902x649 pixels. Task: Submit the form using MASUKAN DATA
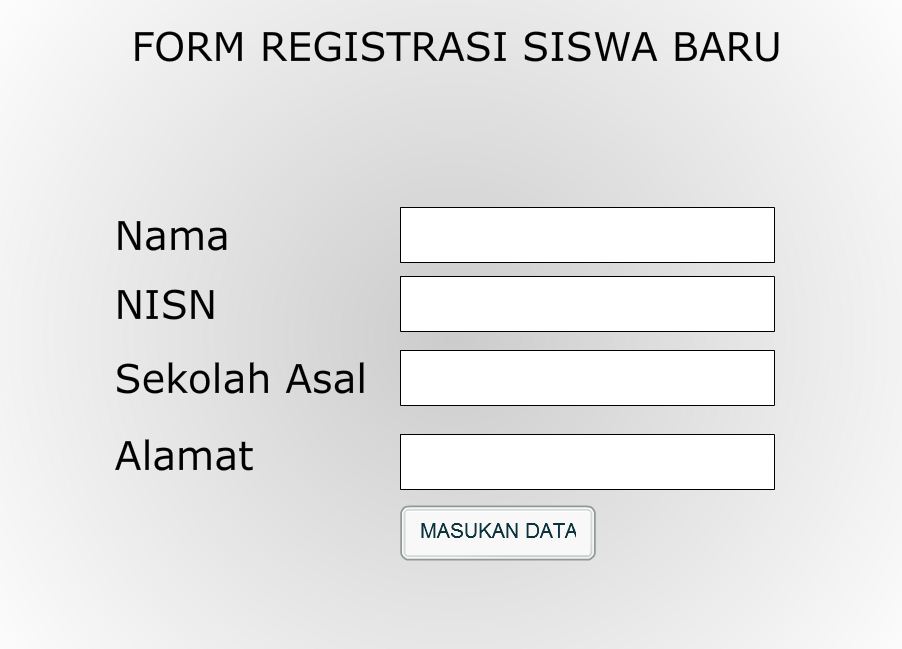coord(498,532)
